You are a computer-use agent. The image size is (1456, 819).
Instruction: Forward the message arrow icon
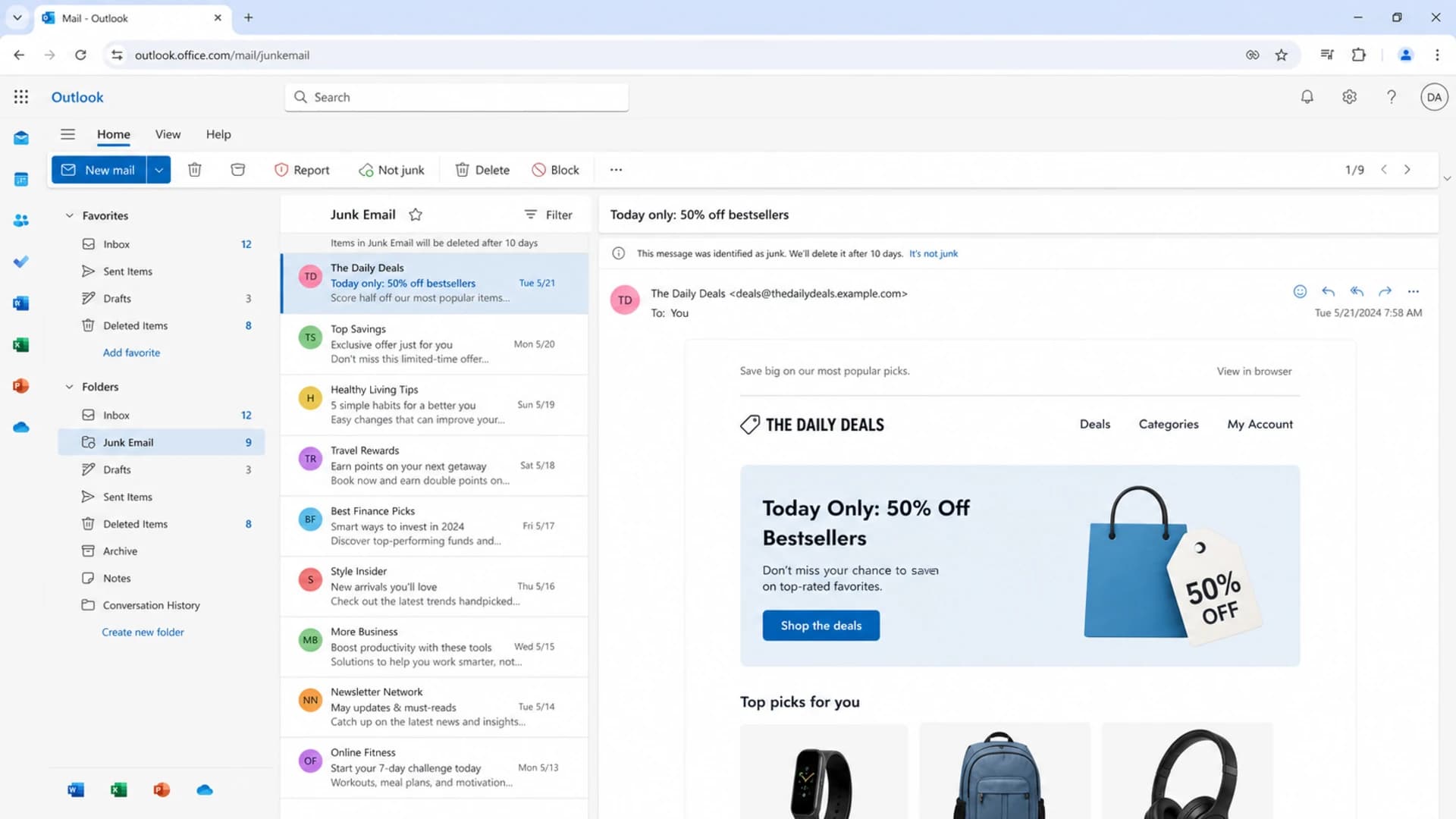1385,291
